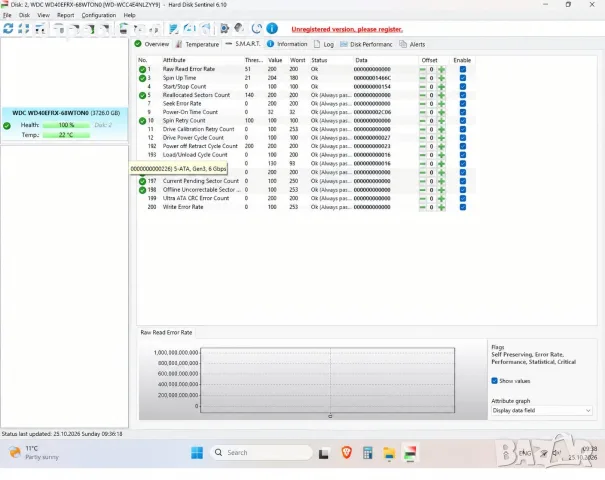This screenshot has width=605, height=480.
Task: Click the minus offset icon for Raw Read Error Rate
Action: pos(422,69)
